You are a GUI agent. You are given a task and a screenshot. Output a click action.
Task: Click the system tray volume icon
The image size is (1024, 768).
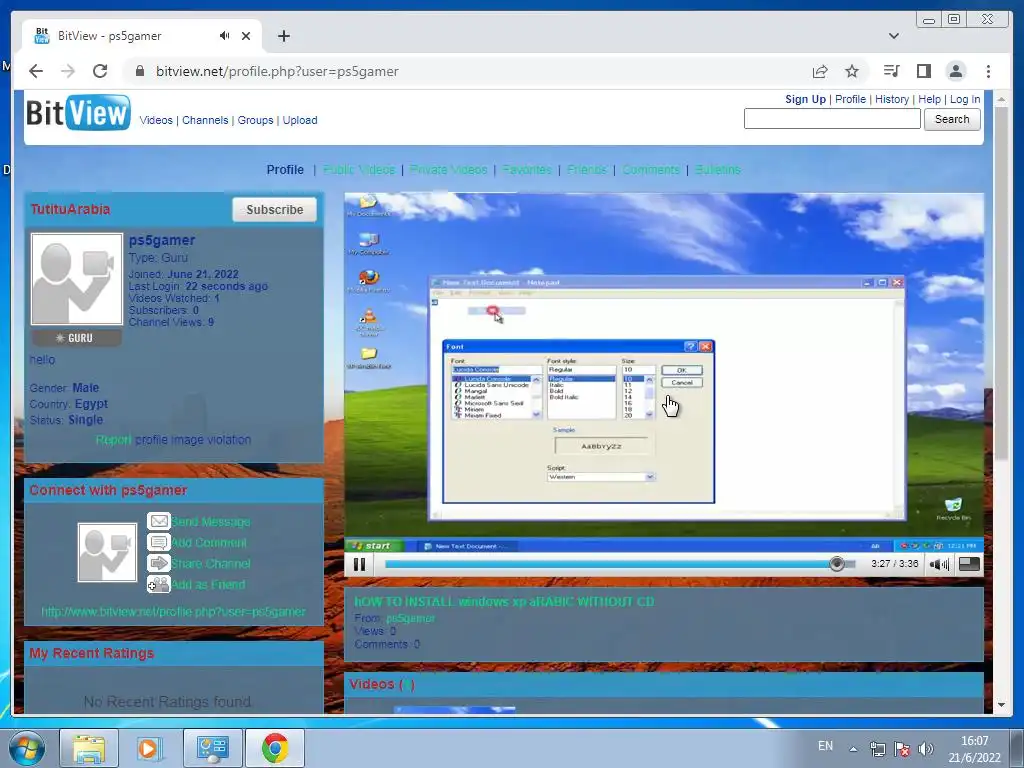[x=925, y=749]
